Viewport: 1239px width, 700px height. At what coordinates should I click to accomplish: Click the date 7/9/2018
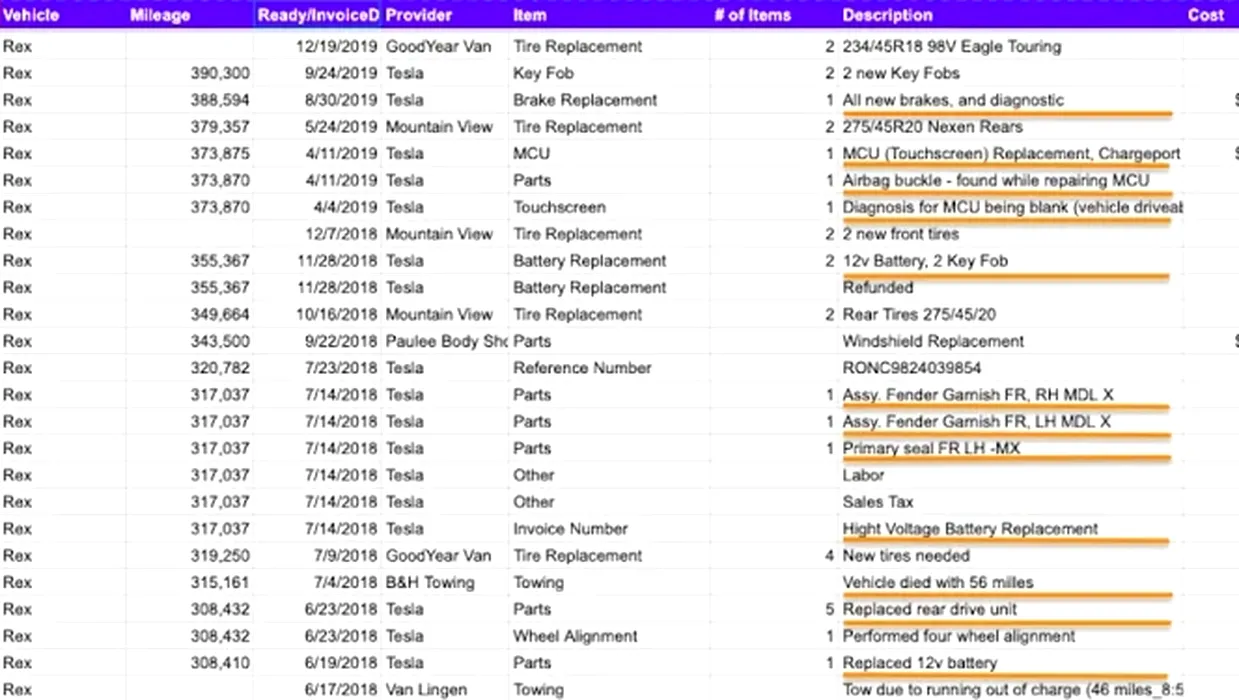[346, 555]
